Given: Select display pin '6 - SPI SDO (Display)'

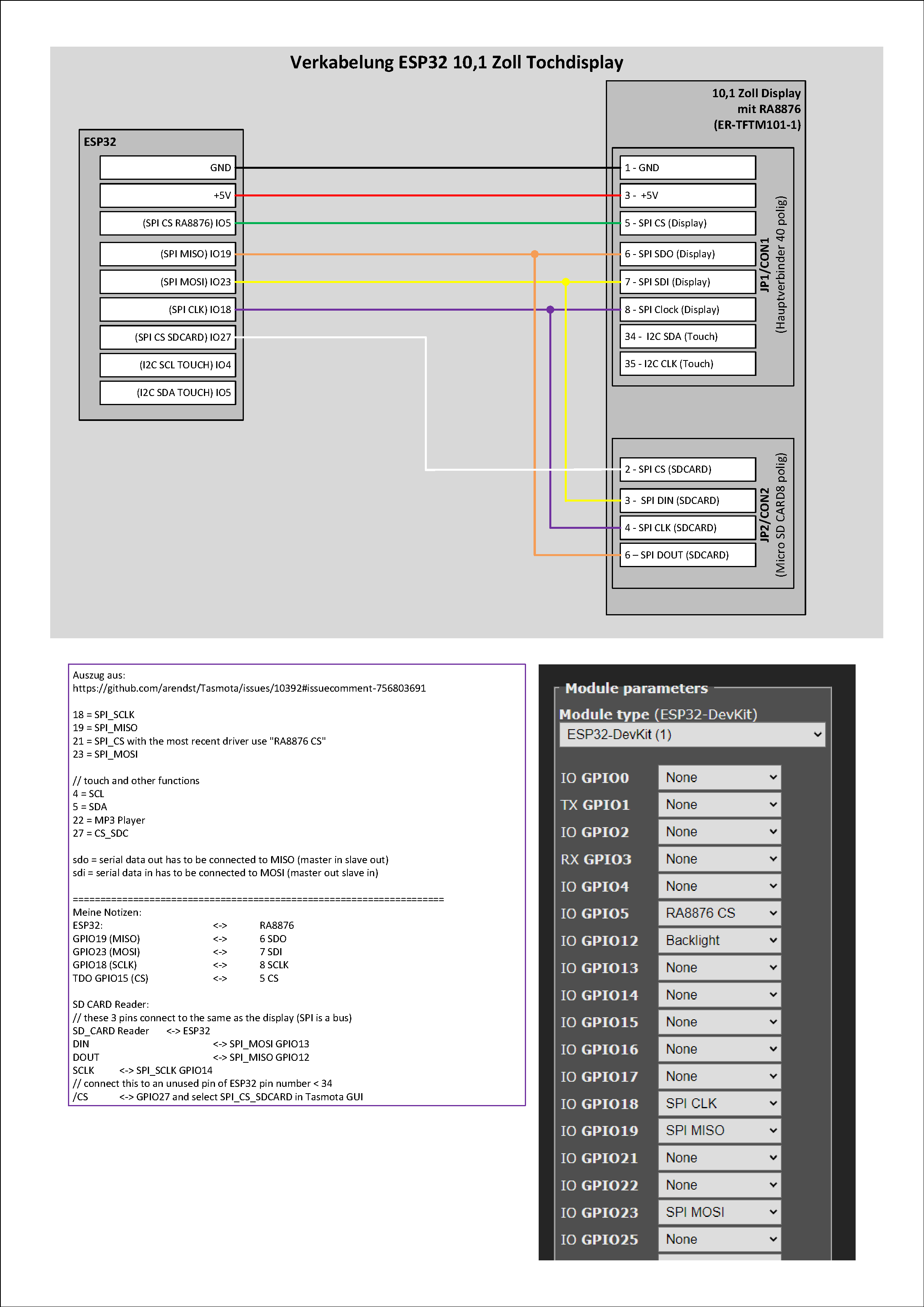Looking at the screenshot, I should click(x=688, y=254).
